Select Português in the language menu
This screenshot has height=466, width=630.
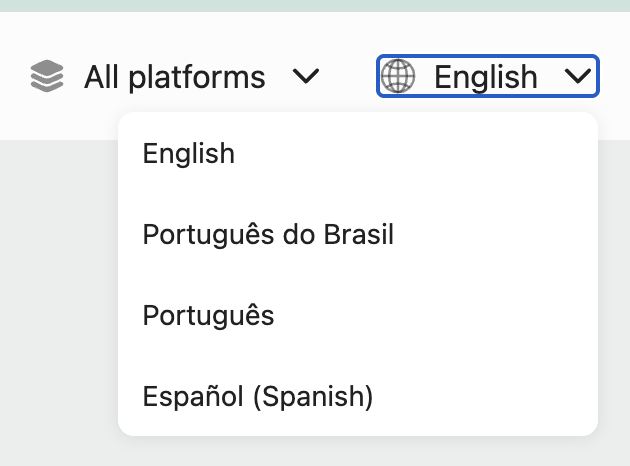click(358, 315)
